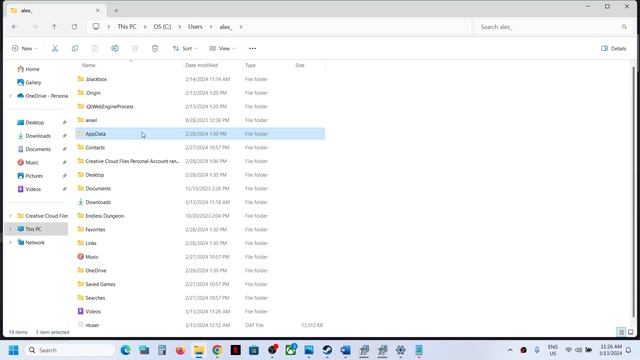640x360 pixels.
Task: Open Microsoft Edge from taskbar
Action: coord(125,350)
